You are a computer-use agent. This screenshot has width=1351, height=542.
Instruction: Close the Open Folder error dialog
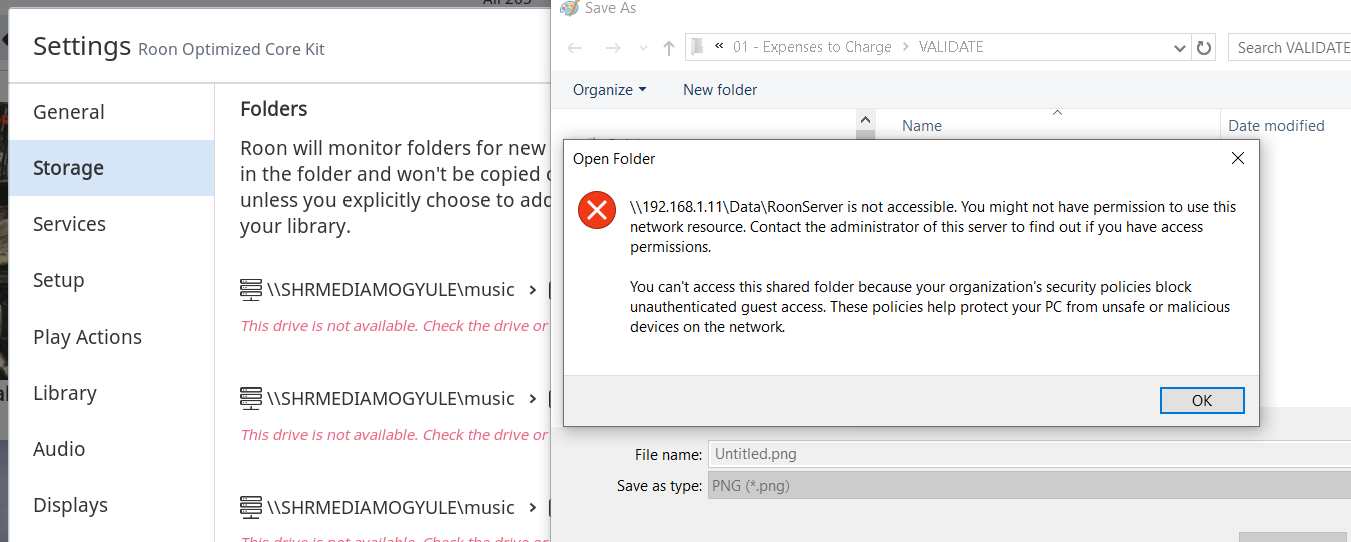[x=1237, y=158]
